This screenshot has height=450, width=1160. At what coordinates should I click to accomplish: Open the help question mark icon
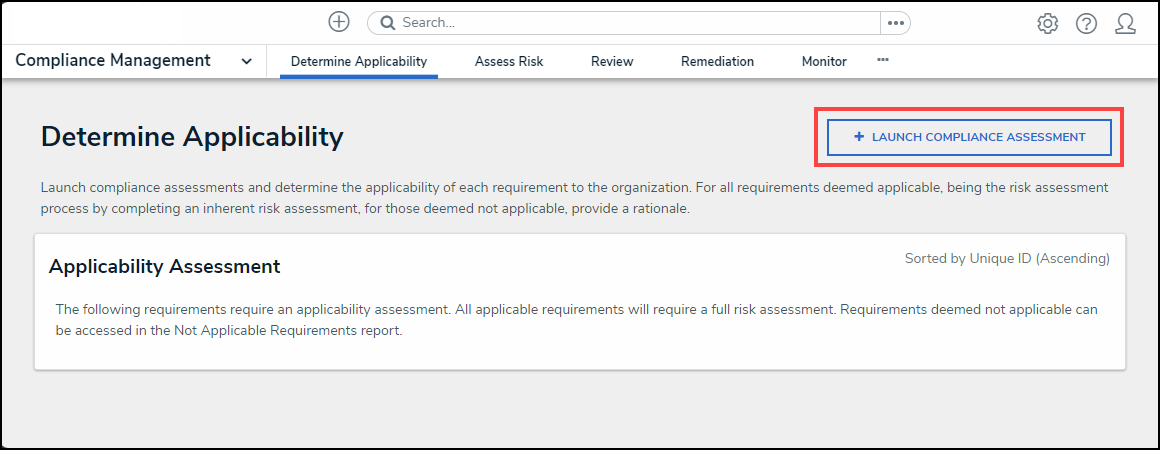[1086, 24]
